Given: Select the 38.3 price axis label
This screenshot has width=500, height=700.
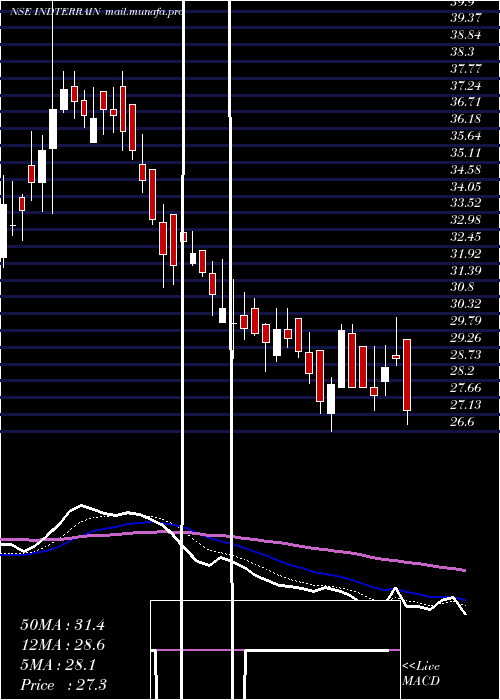Looking at the screenshot, I should pyautogui.click(x=462, y=51).
